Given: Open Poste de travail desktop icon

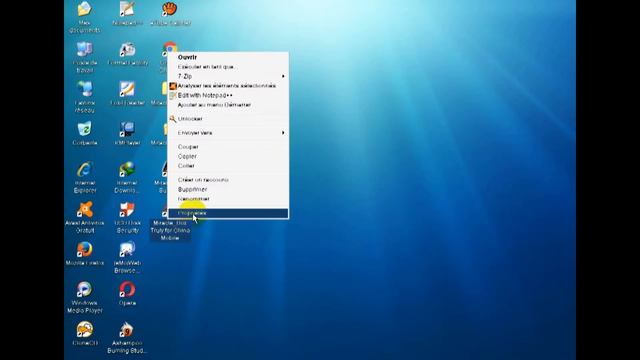Looking at the screenshot, I should point(84,49).
